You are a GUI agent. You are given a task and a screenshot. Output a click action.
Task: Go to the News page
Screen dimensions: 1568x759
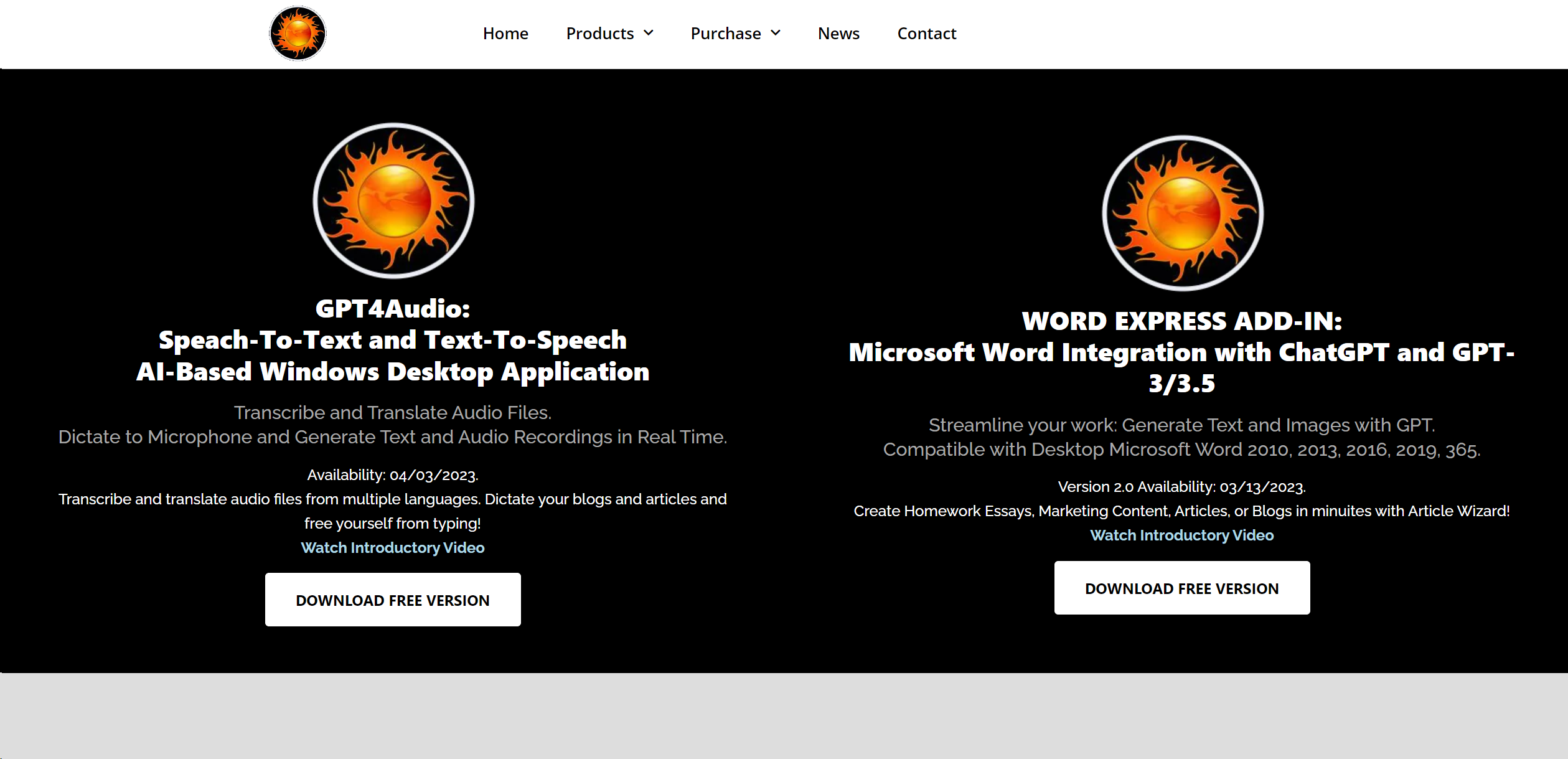838,34
